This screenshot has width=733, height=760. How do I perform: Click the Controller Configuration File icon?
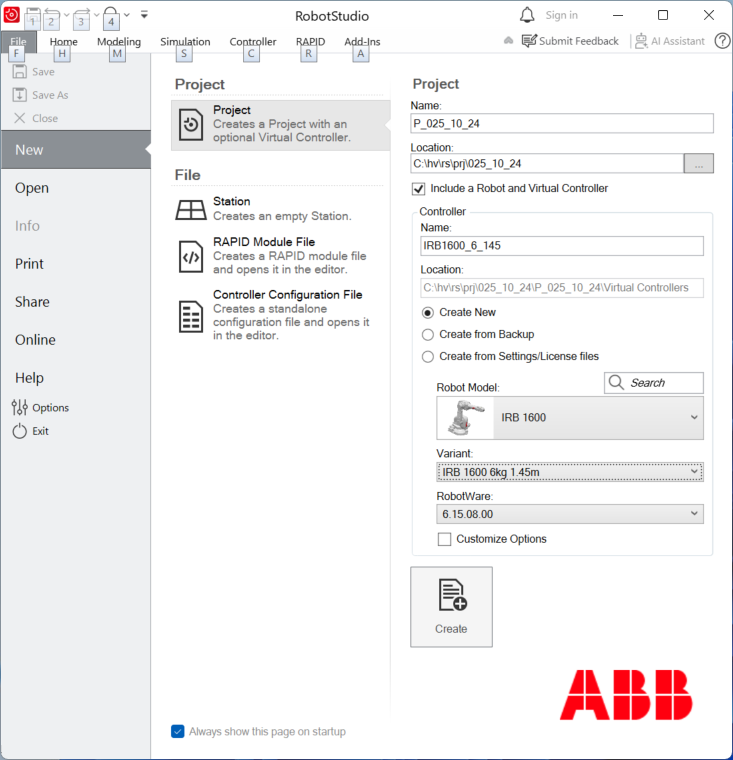point(191,315)
